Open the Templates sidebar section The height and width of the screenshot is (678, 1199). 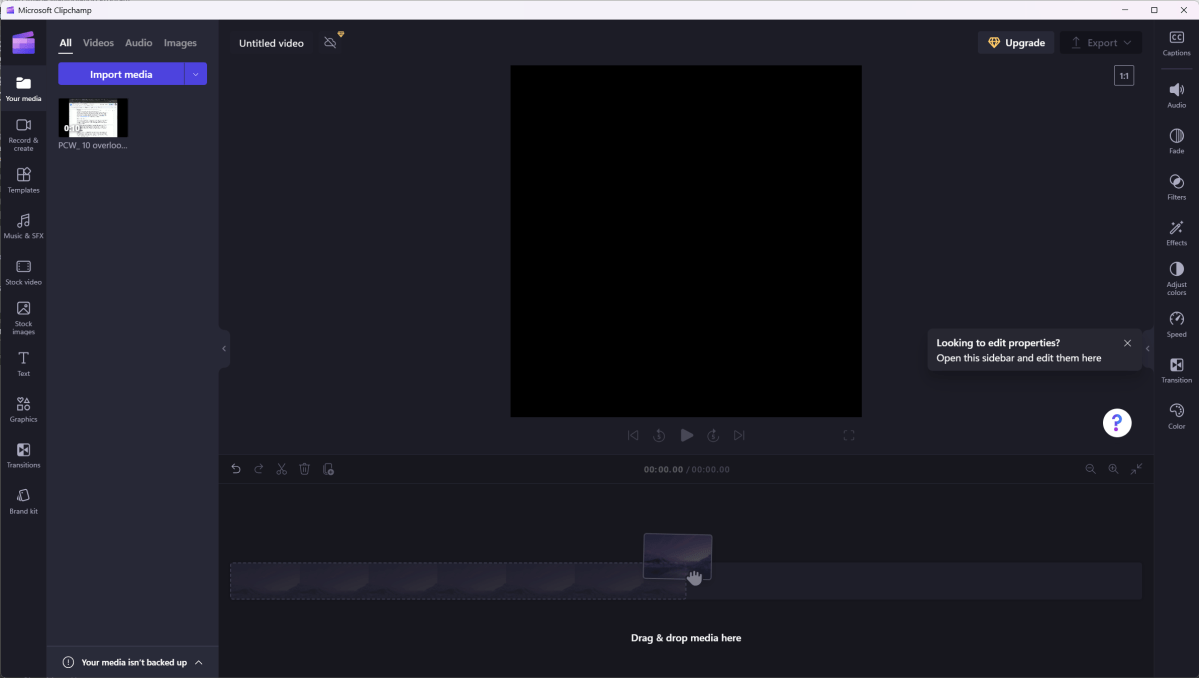click(23, 180)
